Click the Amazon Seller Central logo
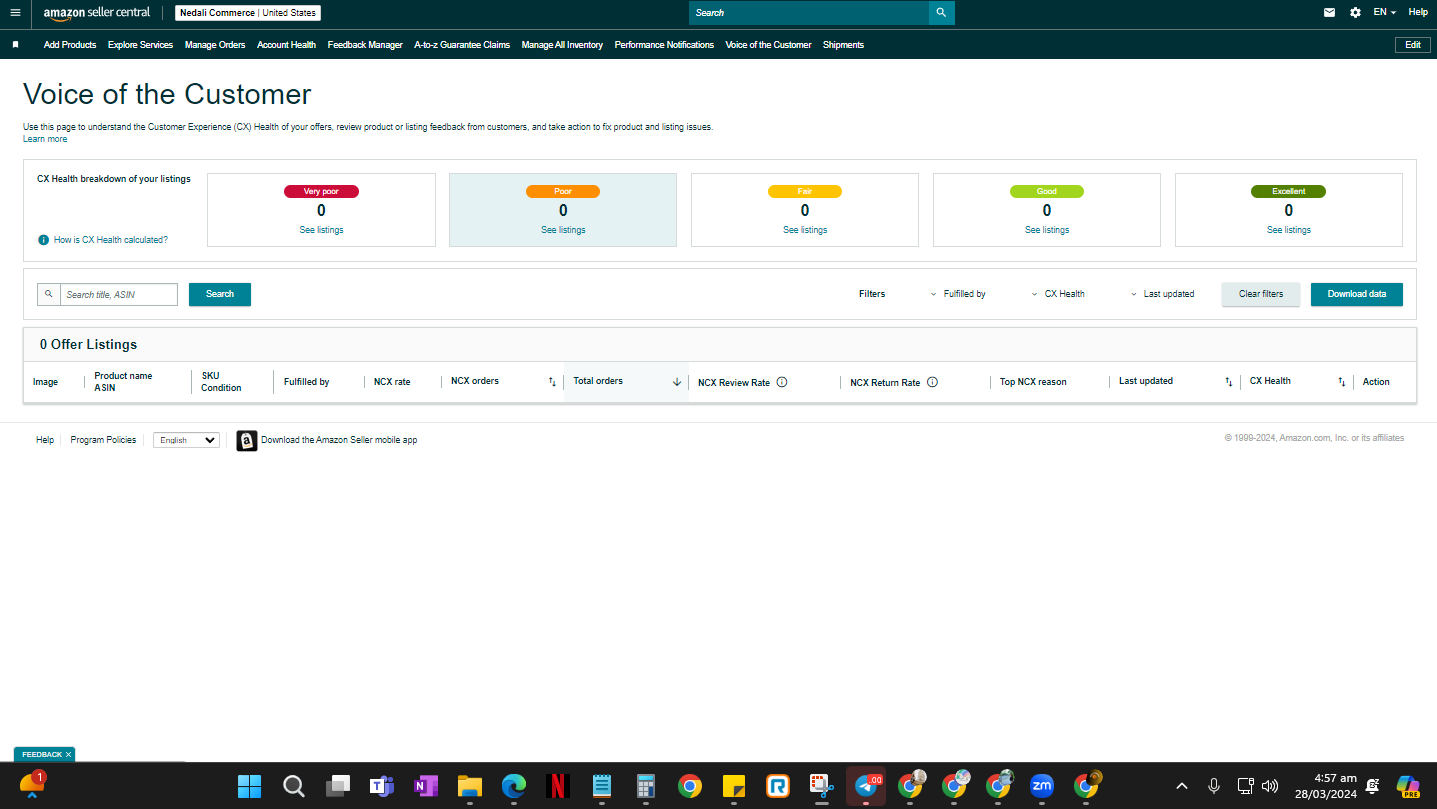The height and width of the screenshot is (809, 1437). tap(97, 13)
